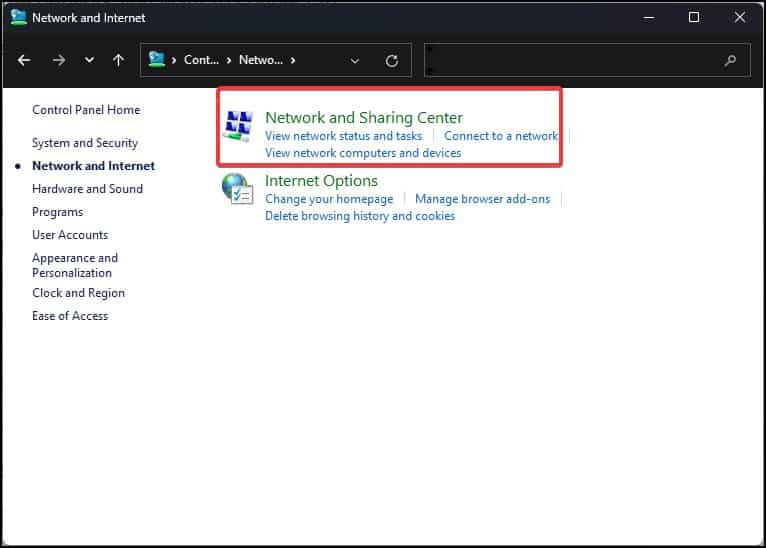The image size is (766, 548).
Task: Minimize the Network and Internet window
Action: (649, 18)
